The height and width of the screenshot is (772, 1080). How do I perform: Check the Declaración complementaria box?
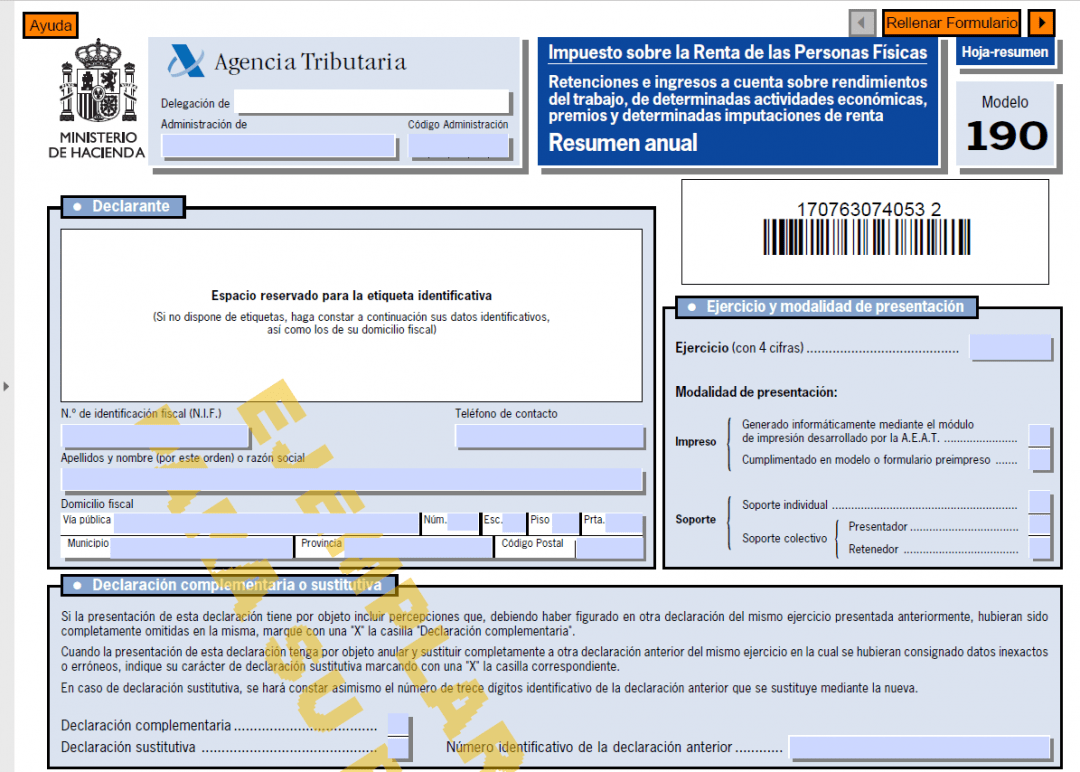(x=398, y=726)
